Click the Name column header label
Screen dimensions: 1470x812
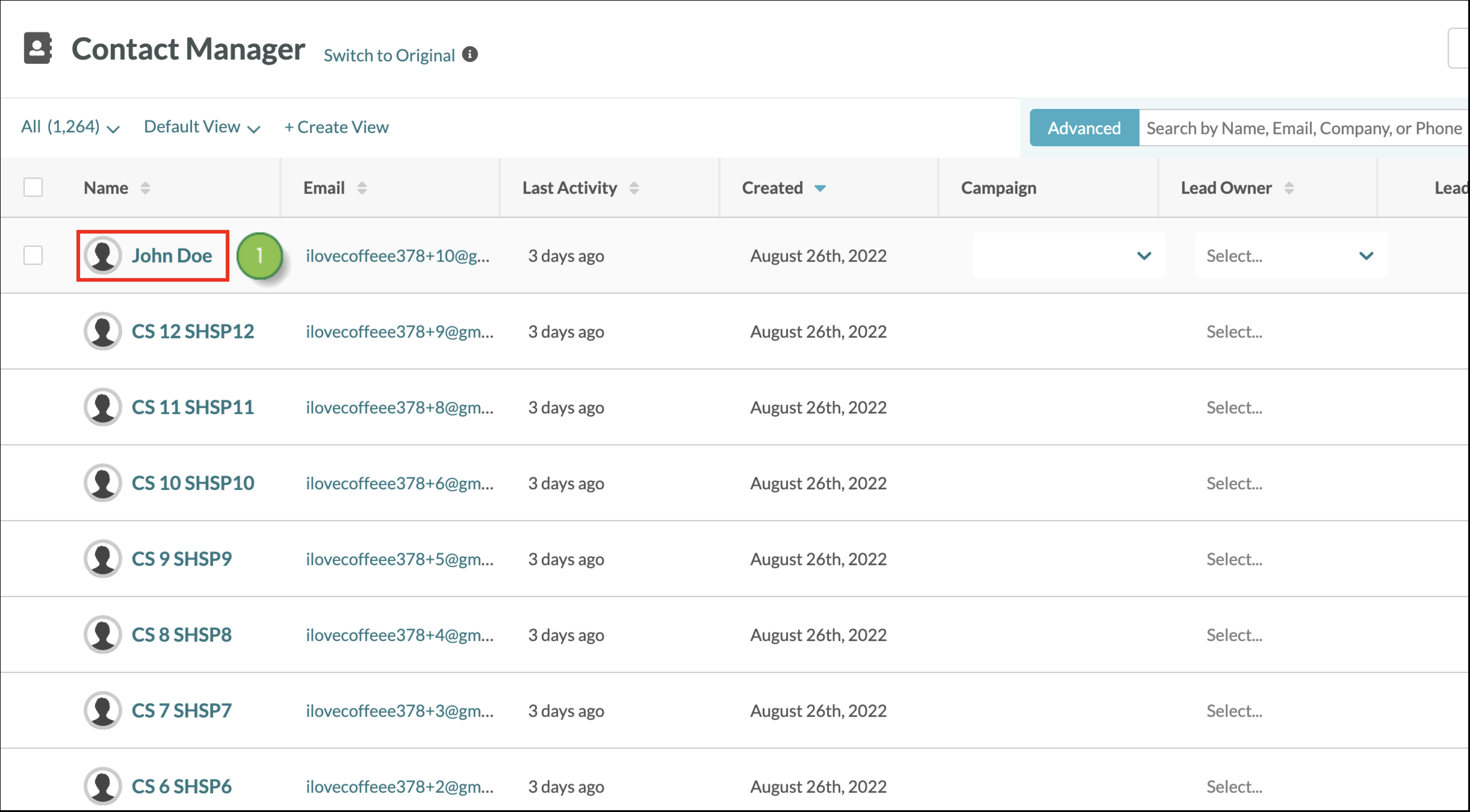click(106, 188)
